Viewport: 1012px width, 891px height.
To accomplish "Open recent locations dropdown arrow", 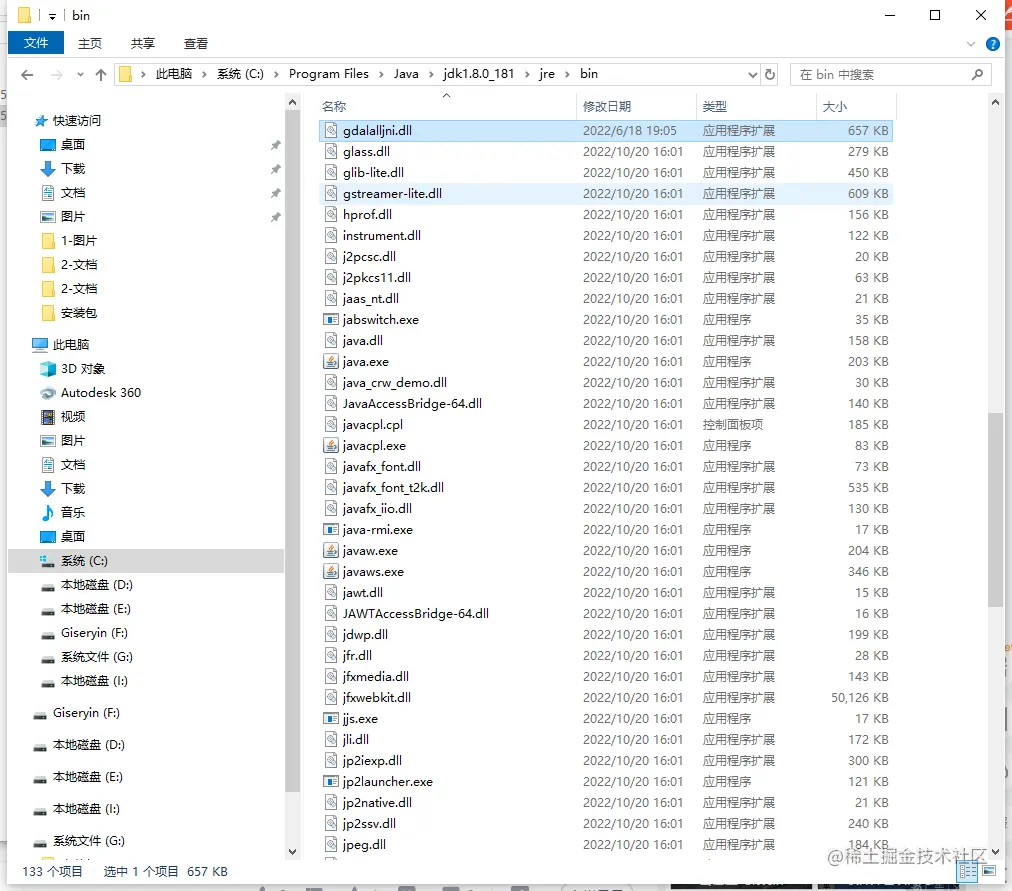I will pos(80,75).
